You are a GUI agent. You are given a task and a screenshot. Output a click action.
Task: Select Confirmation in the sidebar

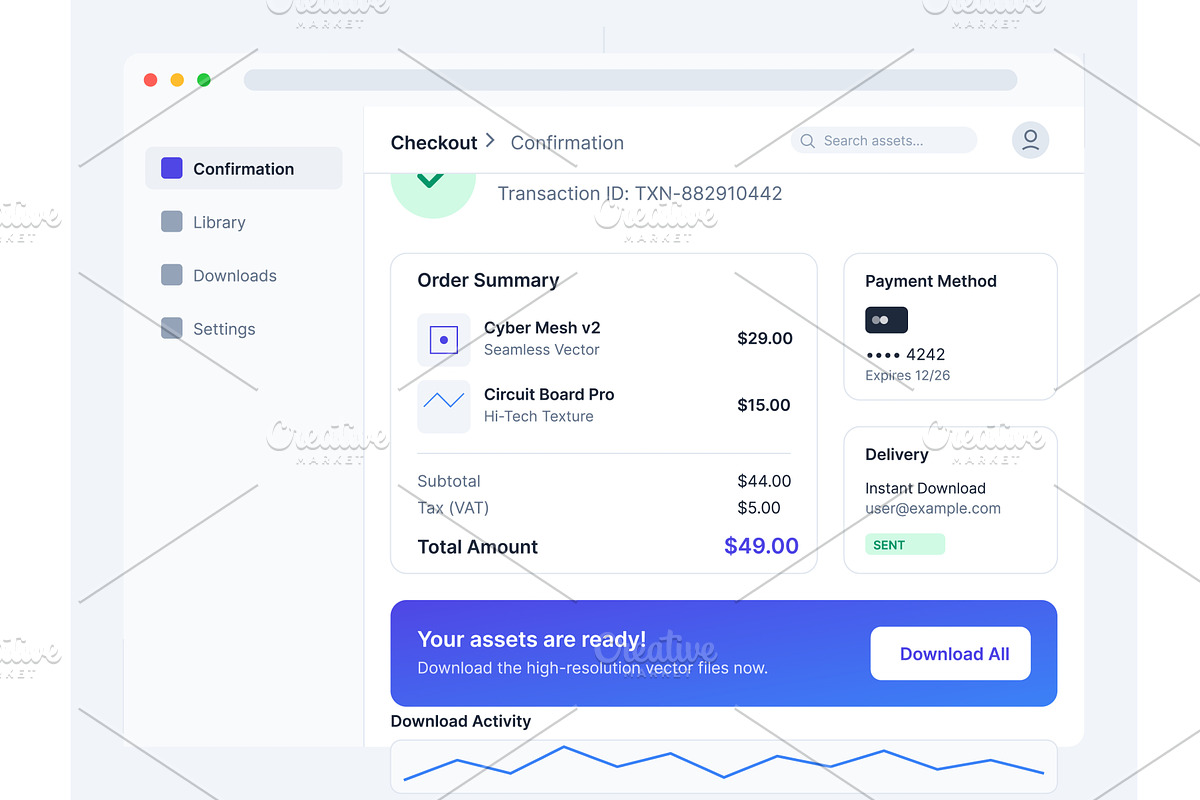[244, 168]
